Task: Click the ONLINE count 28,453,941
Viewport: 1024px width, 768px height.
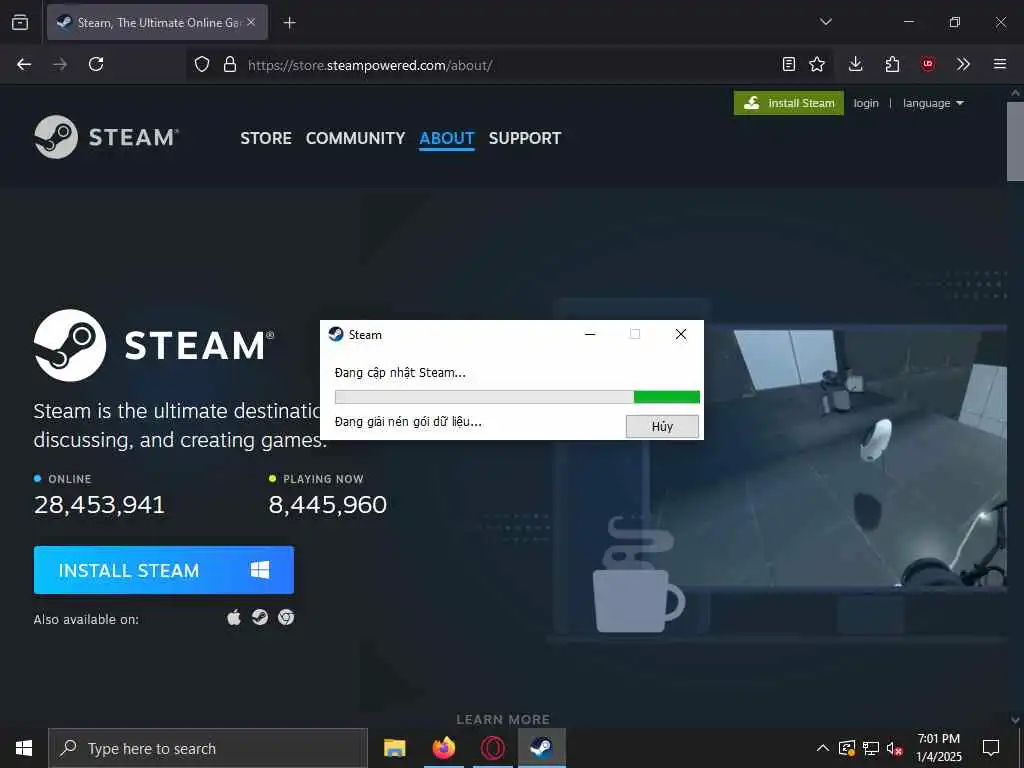Action: pyautogui.click(x=99, y=504)
